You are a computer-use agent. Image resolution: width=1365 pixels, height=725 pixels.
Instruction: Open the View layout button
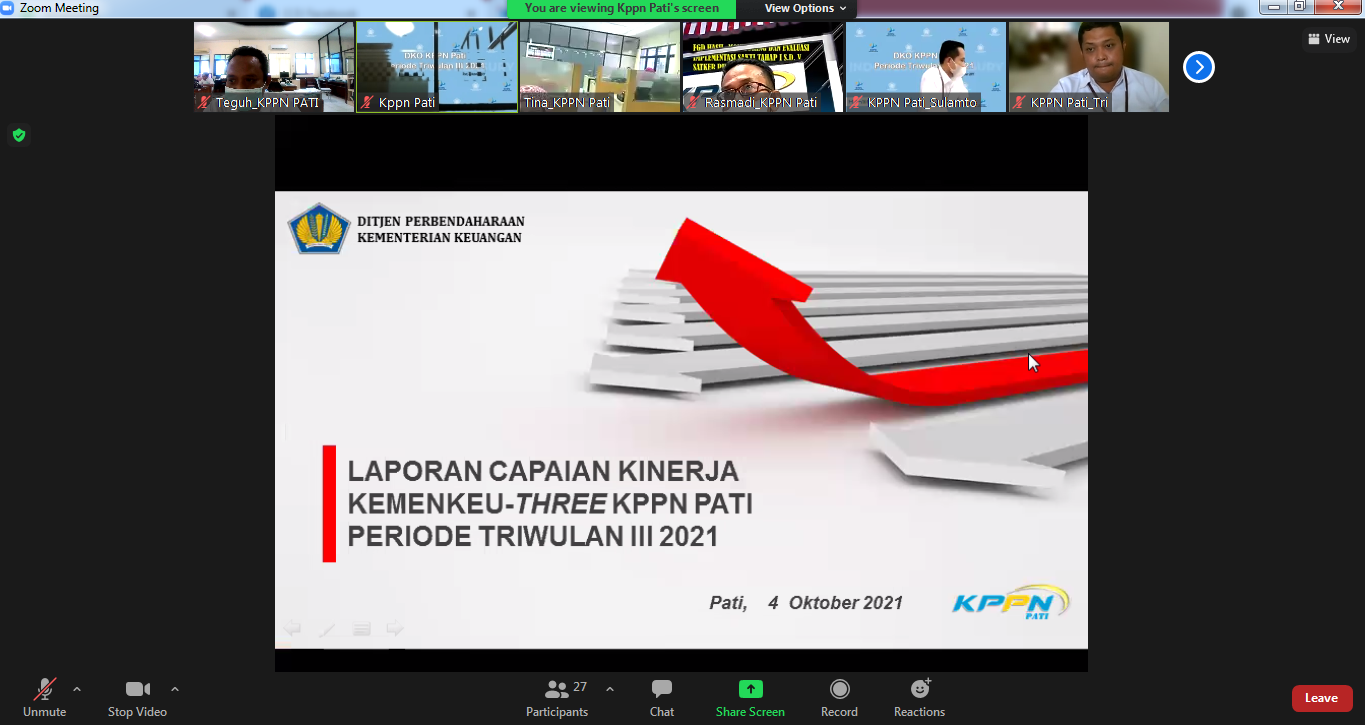click(x=1329, y=39)
